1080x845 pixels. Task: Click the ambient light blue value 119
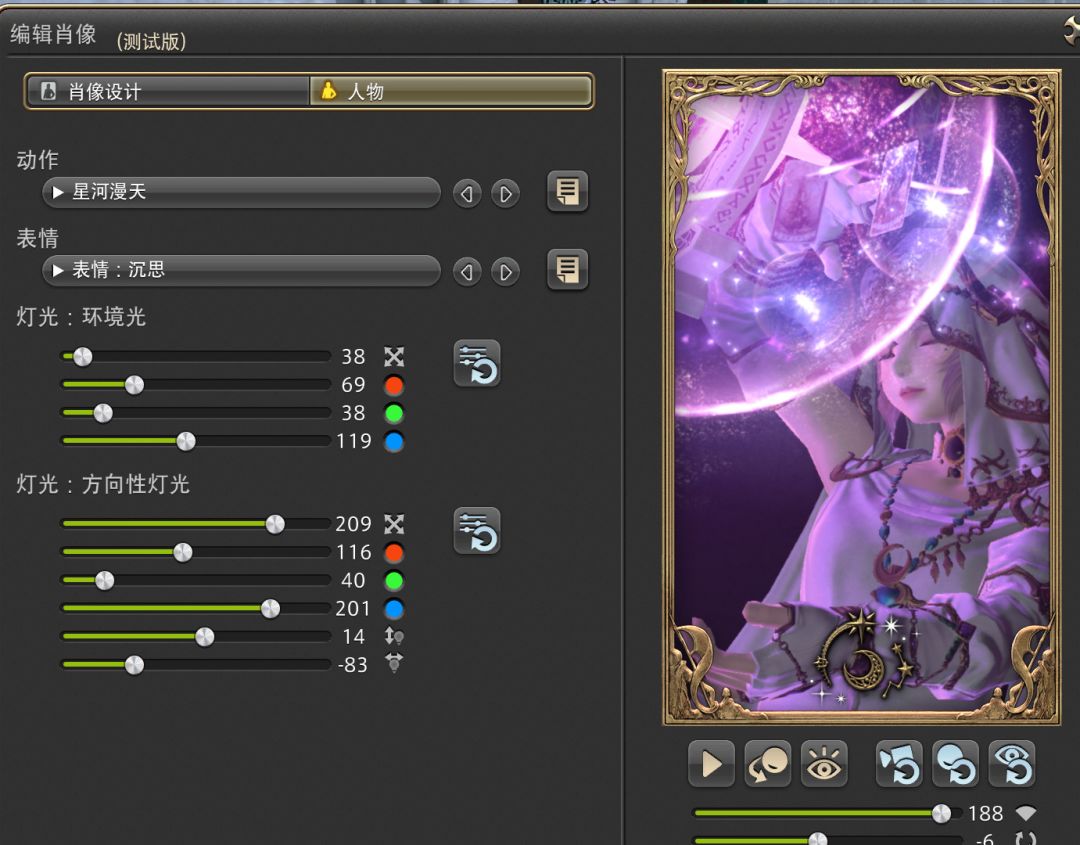[353, 441]
